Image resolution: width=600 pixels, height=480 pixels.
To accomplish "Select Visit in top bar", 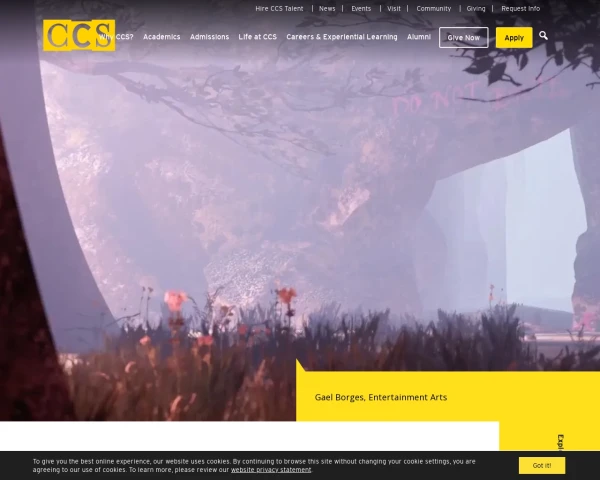I will click(394, 8).
